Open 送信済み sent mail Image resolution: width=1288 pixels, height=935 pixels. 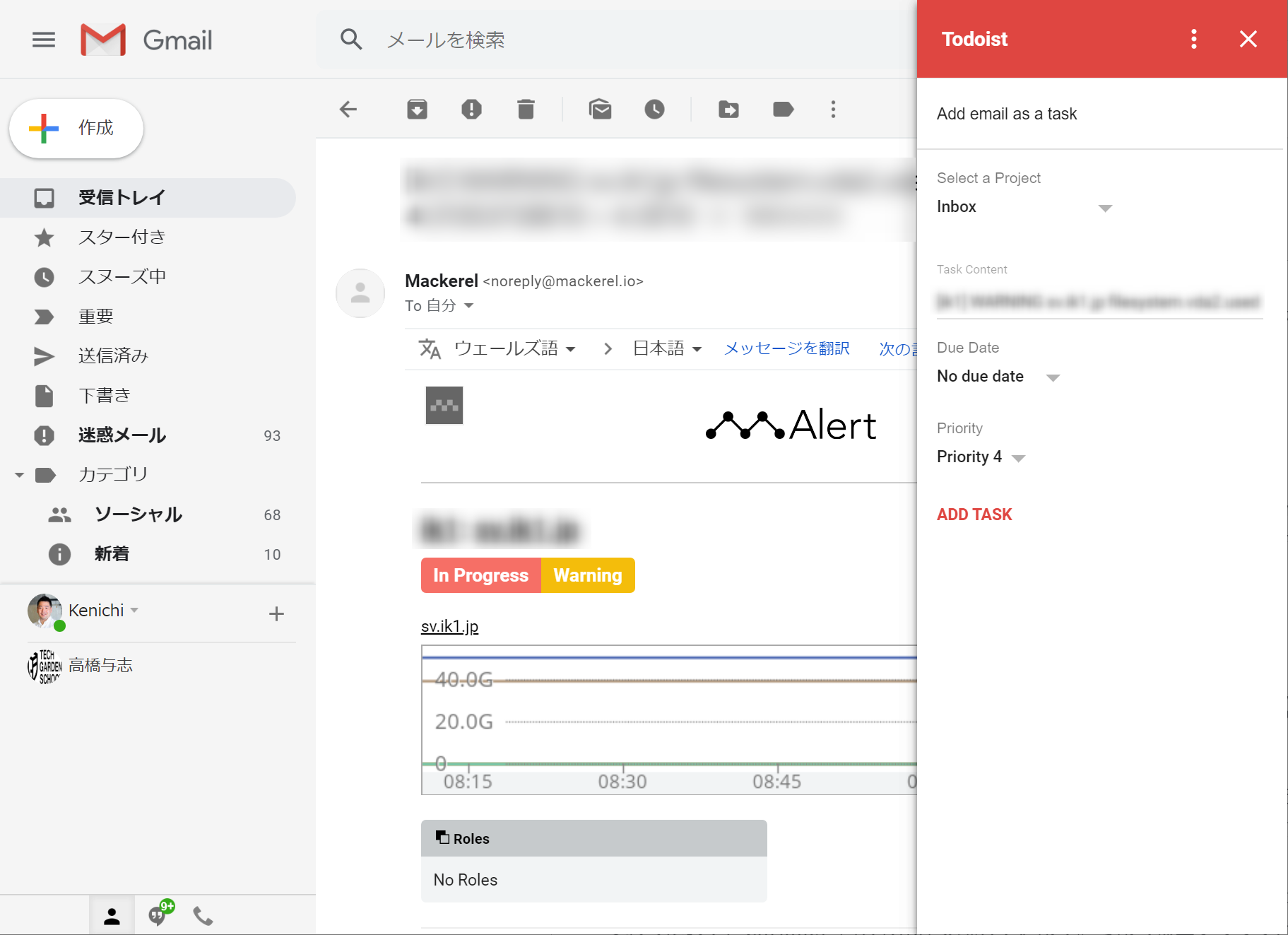[x=148, y=356]
